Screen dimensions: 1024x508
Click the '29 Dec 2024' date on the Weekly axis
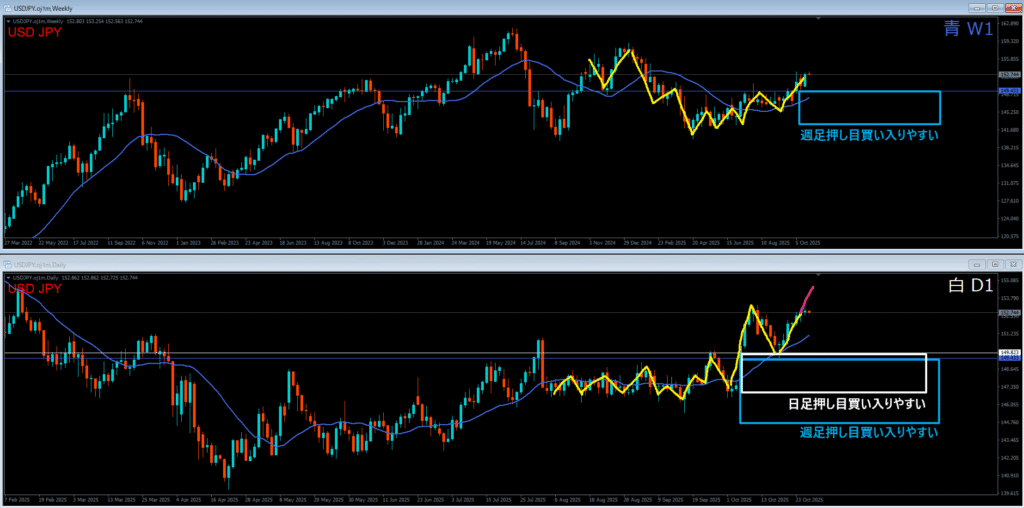(x=637, y=242)
